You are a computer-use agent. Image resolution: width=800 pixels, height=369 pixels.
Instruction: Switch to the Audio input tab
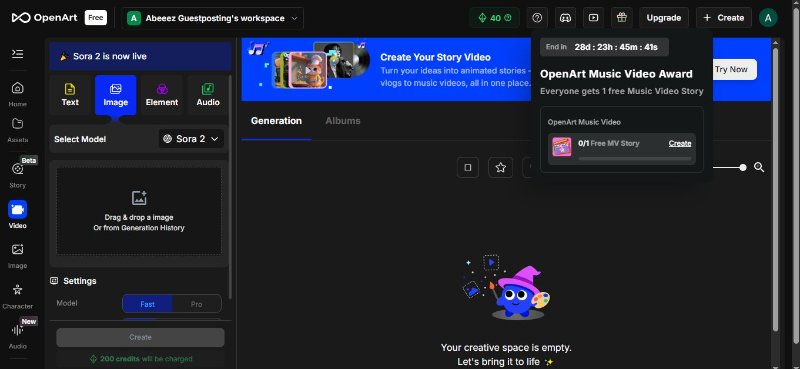pyautogui.click(x=208, y=95)
